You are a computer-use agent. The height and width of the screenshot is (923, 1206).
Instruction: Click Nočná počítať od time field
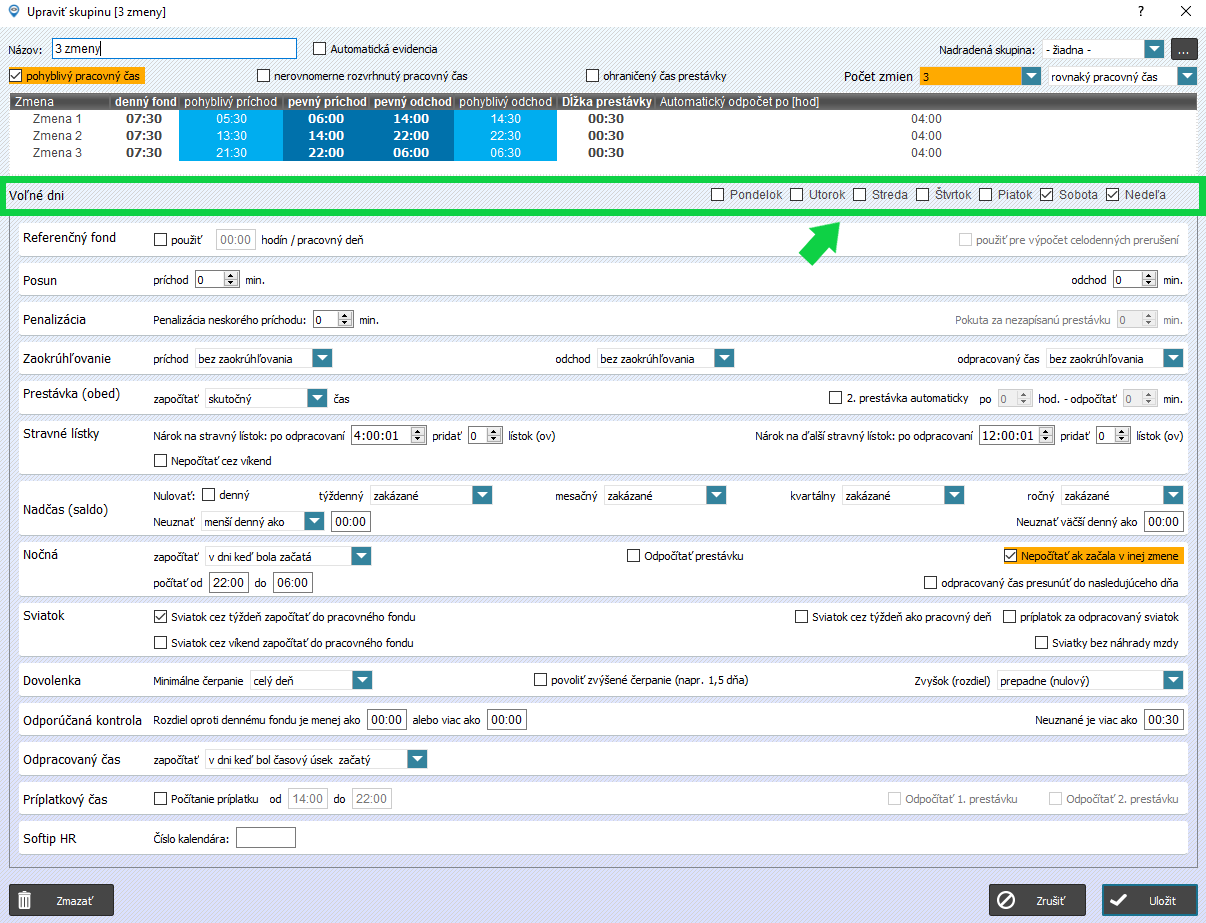click(x=229, y=582)
